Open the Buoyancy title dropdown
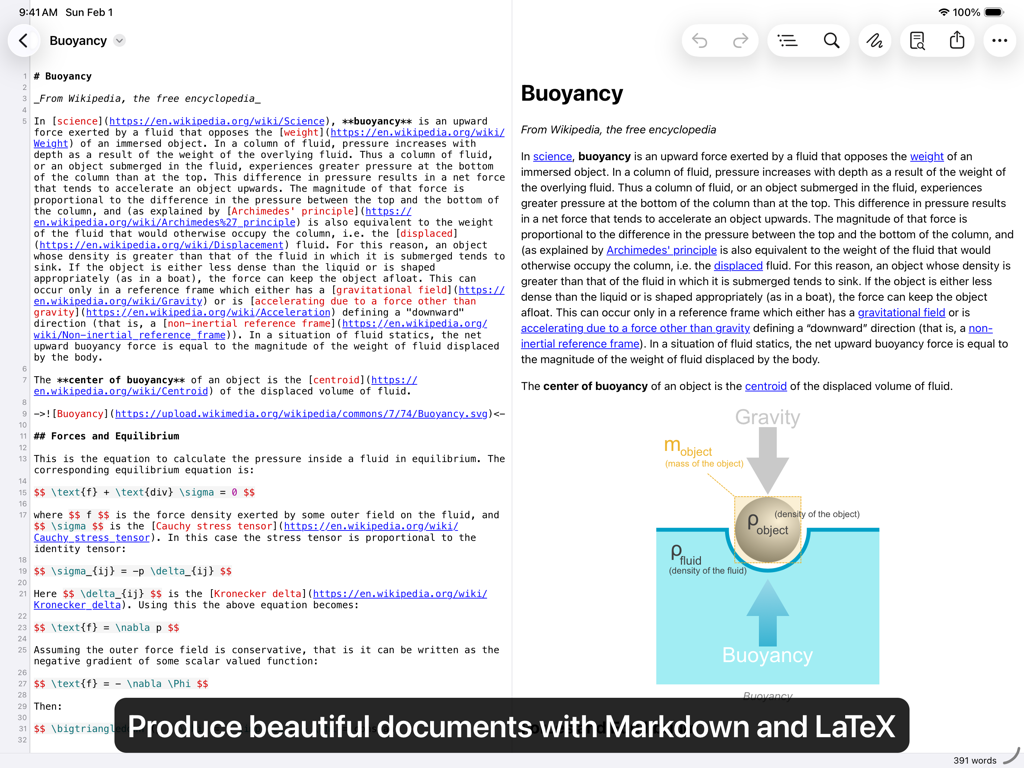The width and height of the screenshot is (1024, 768). (119, 40)
